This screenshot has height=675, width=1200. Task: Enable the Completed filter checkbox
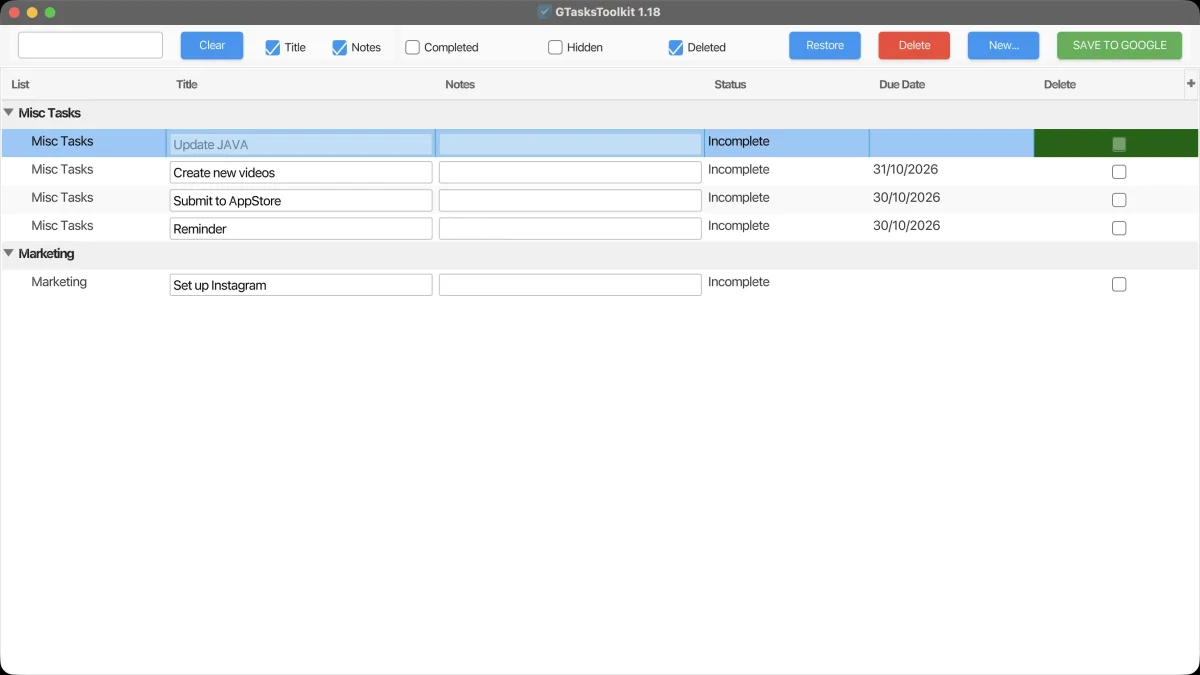[x=412, y=47]
